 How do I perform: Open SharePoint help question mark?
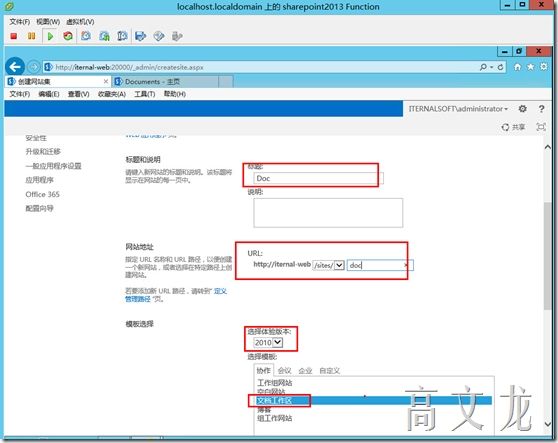pyautogui.click(x=541, y=109)
